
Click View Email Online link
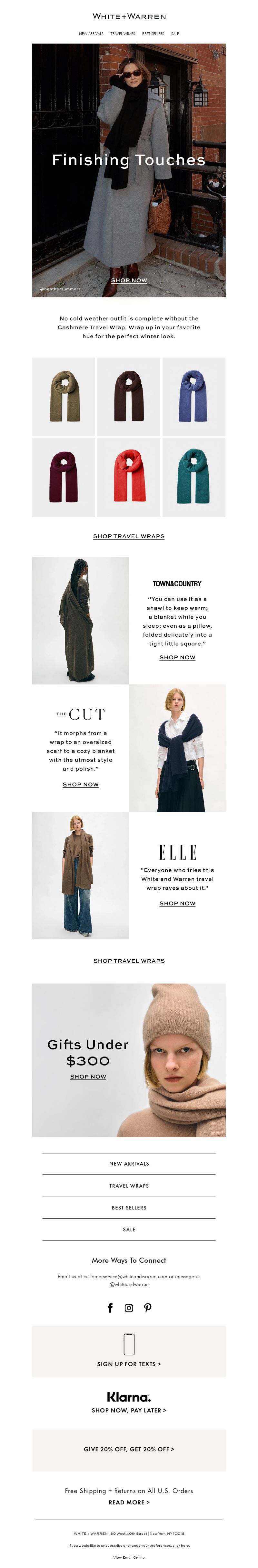(129, 1557)
